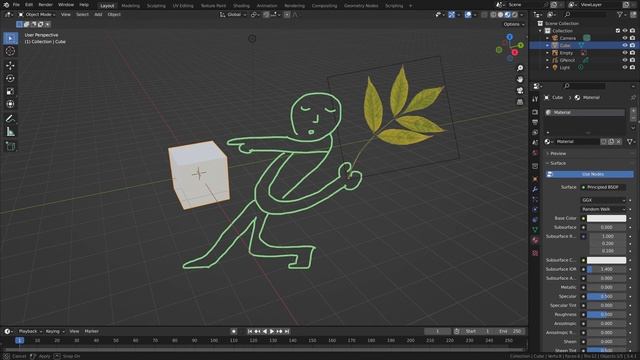Hide the Cube object in the outliner
Image resolution: width=640 pixels, height=360 pixels.
coord(624,45)
